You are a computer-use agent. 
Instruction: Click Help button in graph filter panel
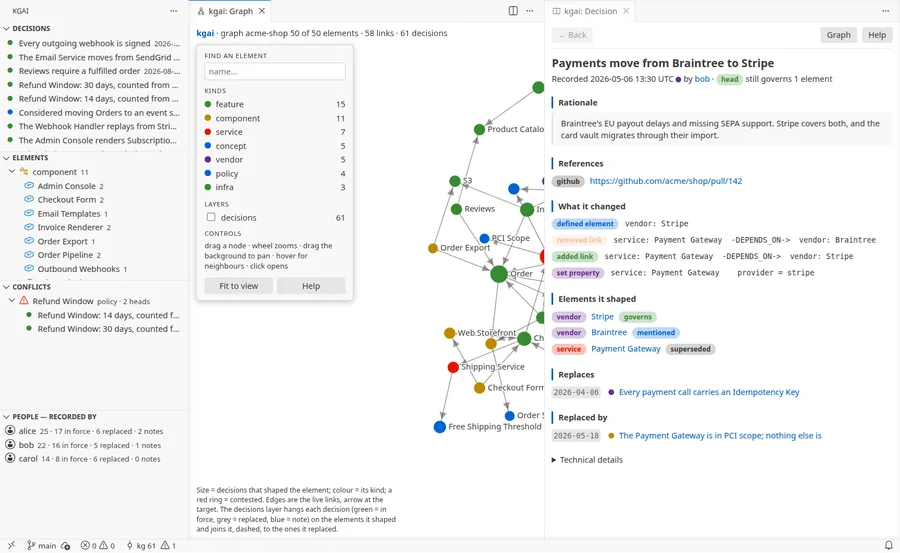click(x=311, y=286)
